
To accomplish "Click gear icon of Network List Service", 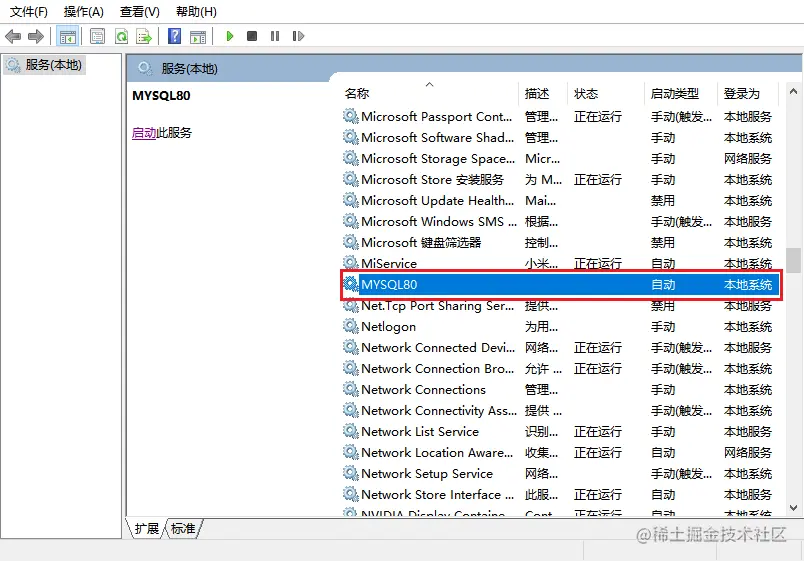I will (x=351, y=431).
